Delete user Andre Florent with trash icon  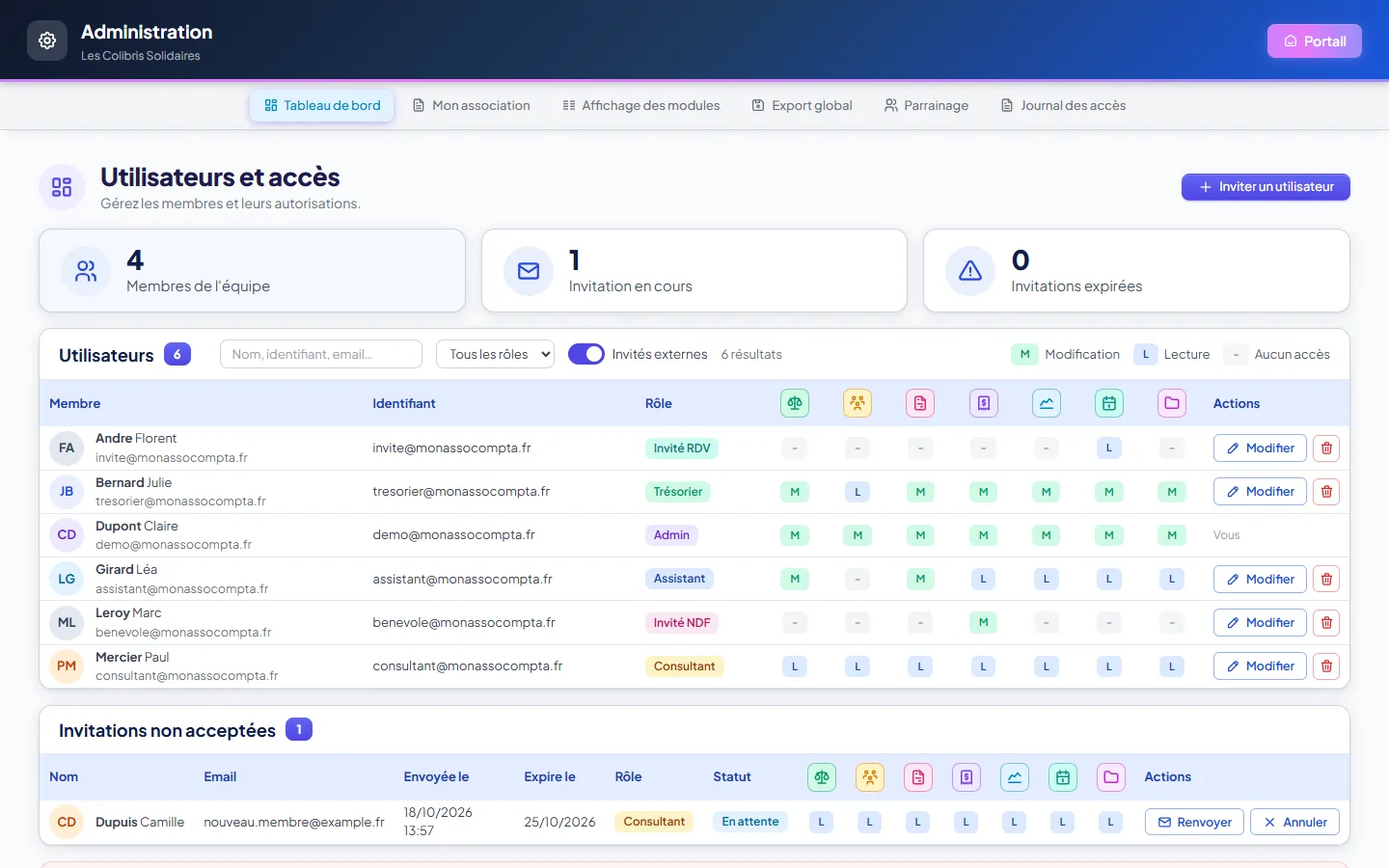click(1326, 448)
